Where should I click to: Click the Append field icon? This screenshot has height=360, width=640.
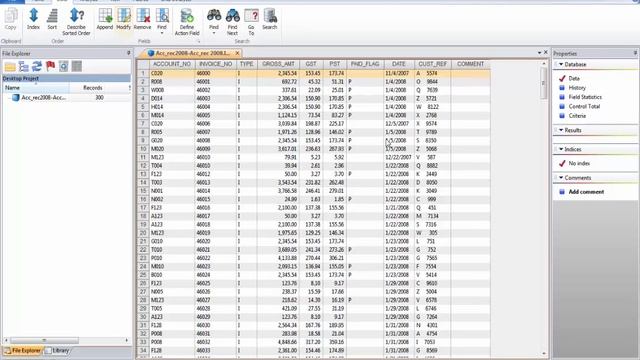105,19
